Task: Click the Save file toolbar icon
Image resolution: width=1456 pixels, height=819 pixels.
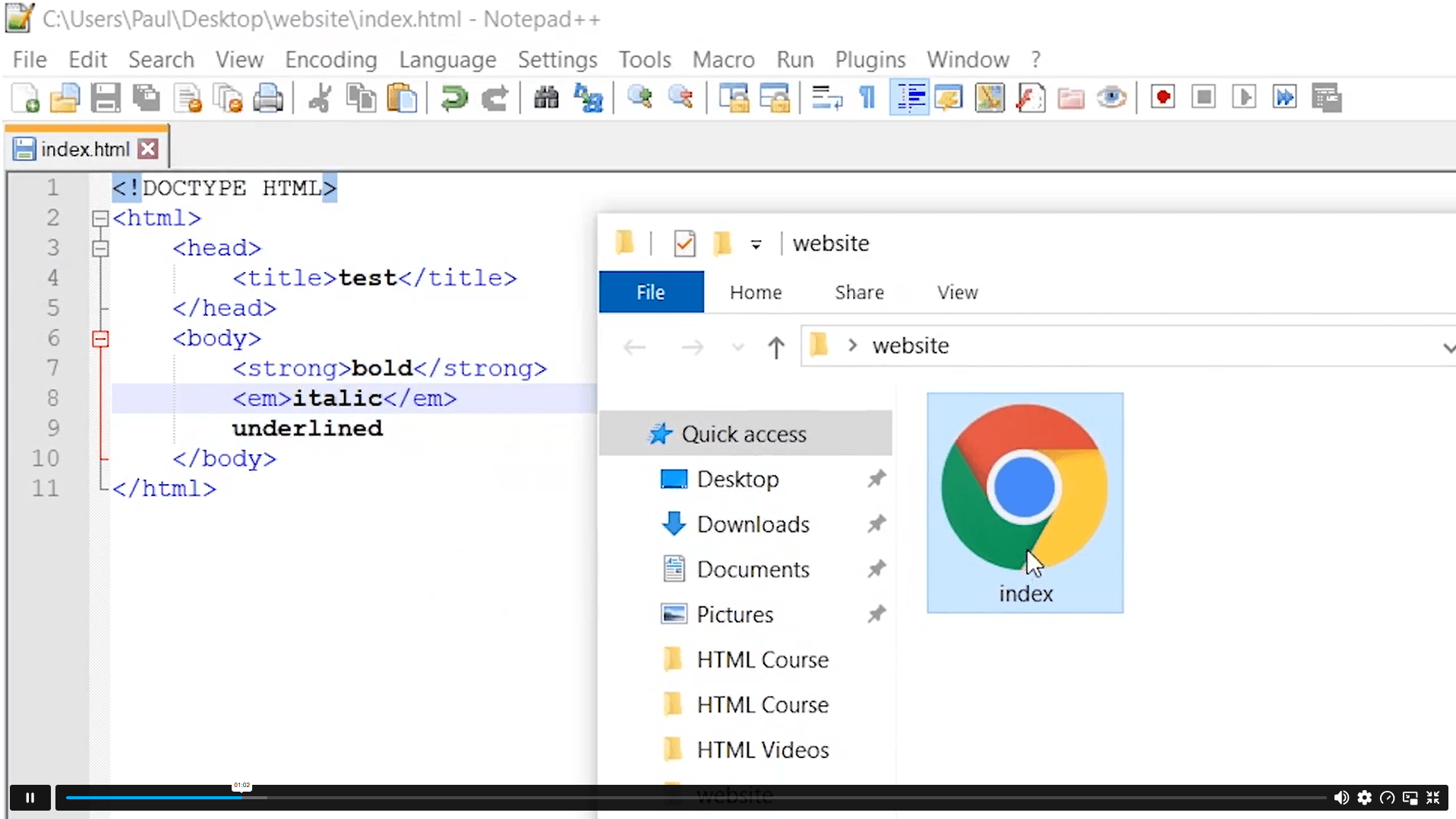Action: coord(106,98)
